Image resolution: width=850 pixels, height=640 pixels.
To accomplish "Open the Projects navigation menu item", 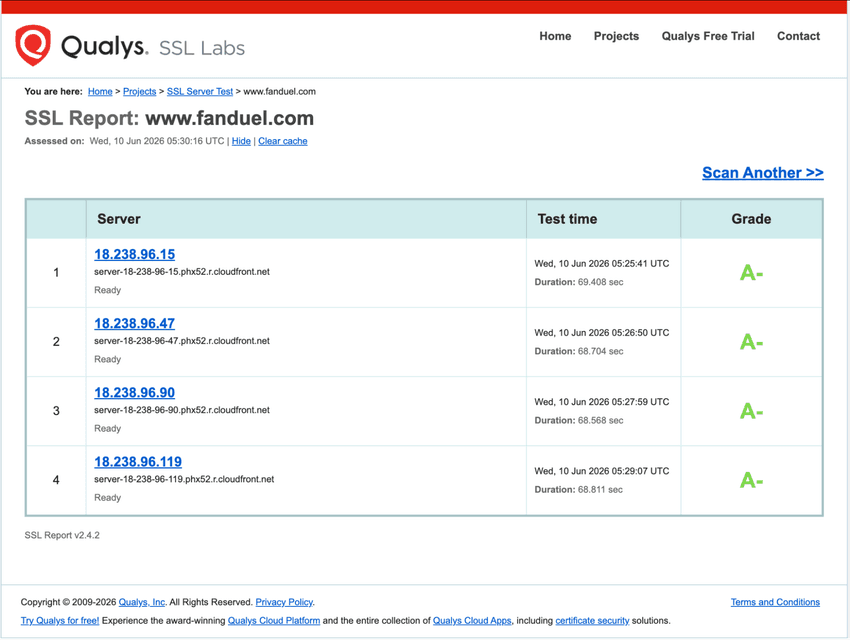I will point(616,36).
